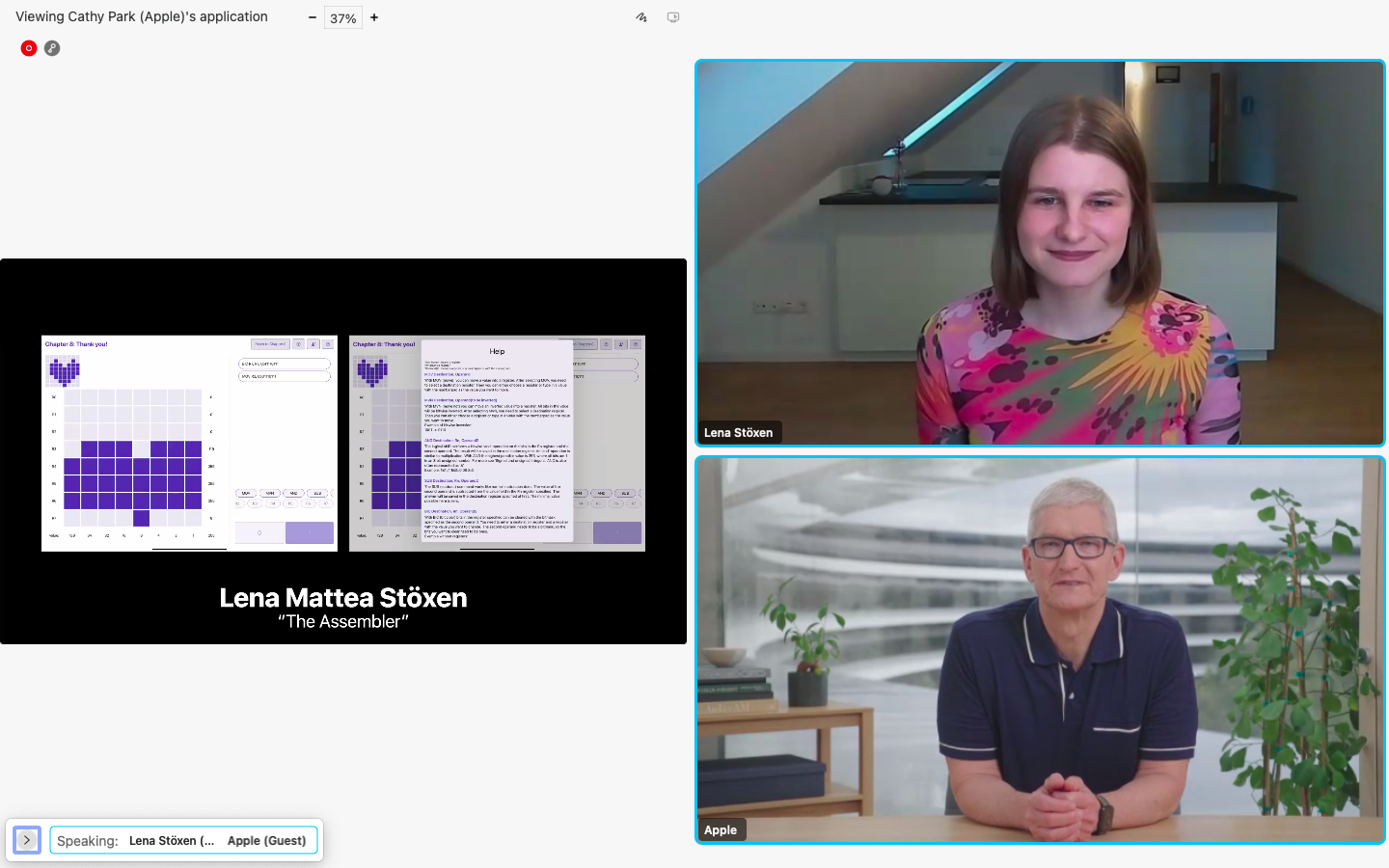Click the minus icon to zoom out
Viewport: 1389px width, 868px height.
coord(313,17)
